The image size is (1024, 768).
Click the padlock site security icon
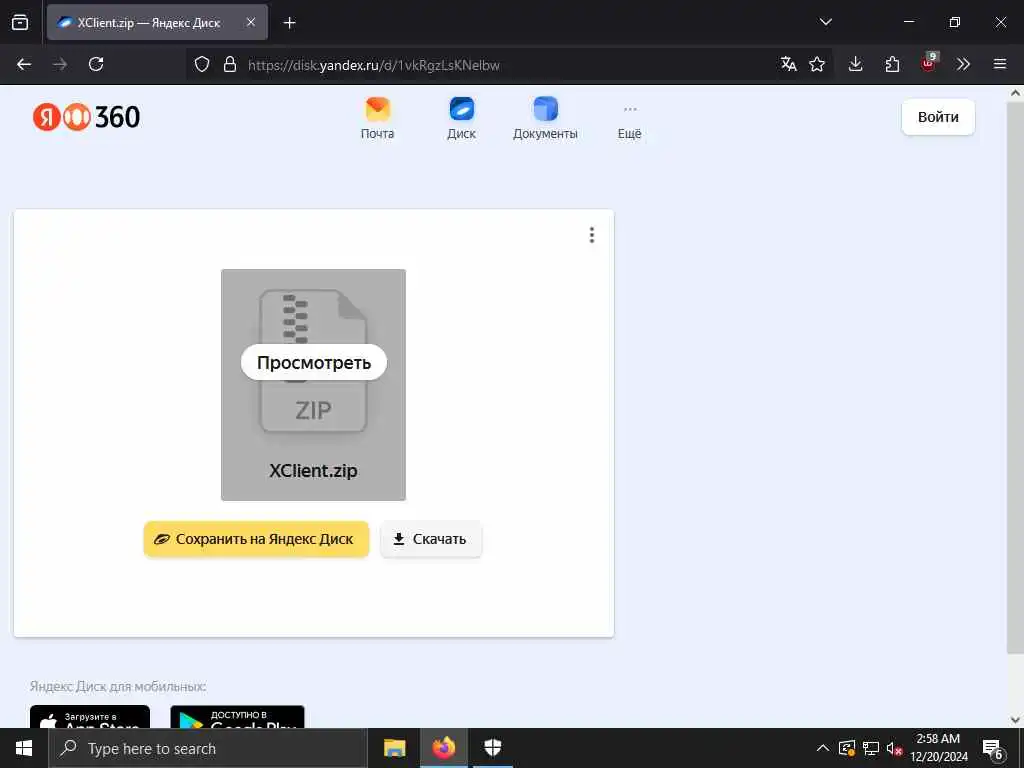(230, 64)
